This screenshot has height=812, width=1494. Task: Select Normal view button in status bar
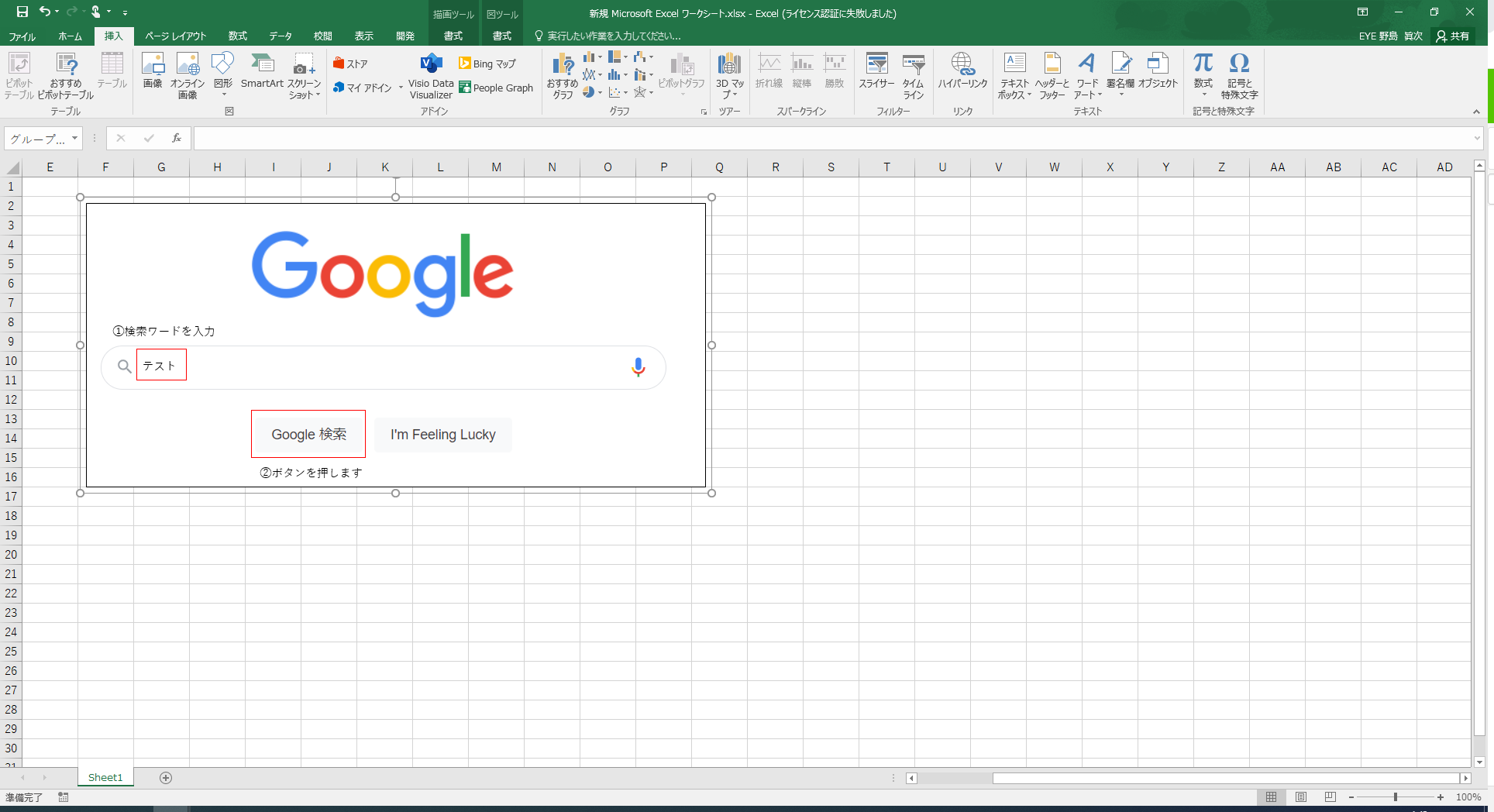[1272, 797]
